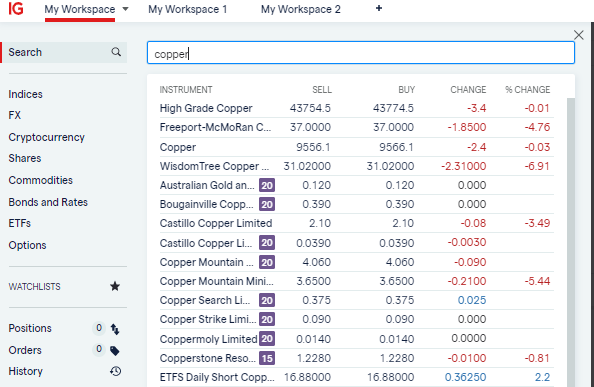
Task: Click the 20 badge on Bougainville Copper row
Action: 267,204
